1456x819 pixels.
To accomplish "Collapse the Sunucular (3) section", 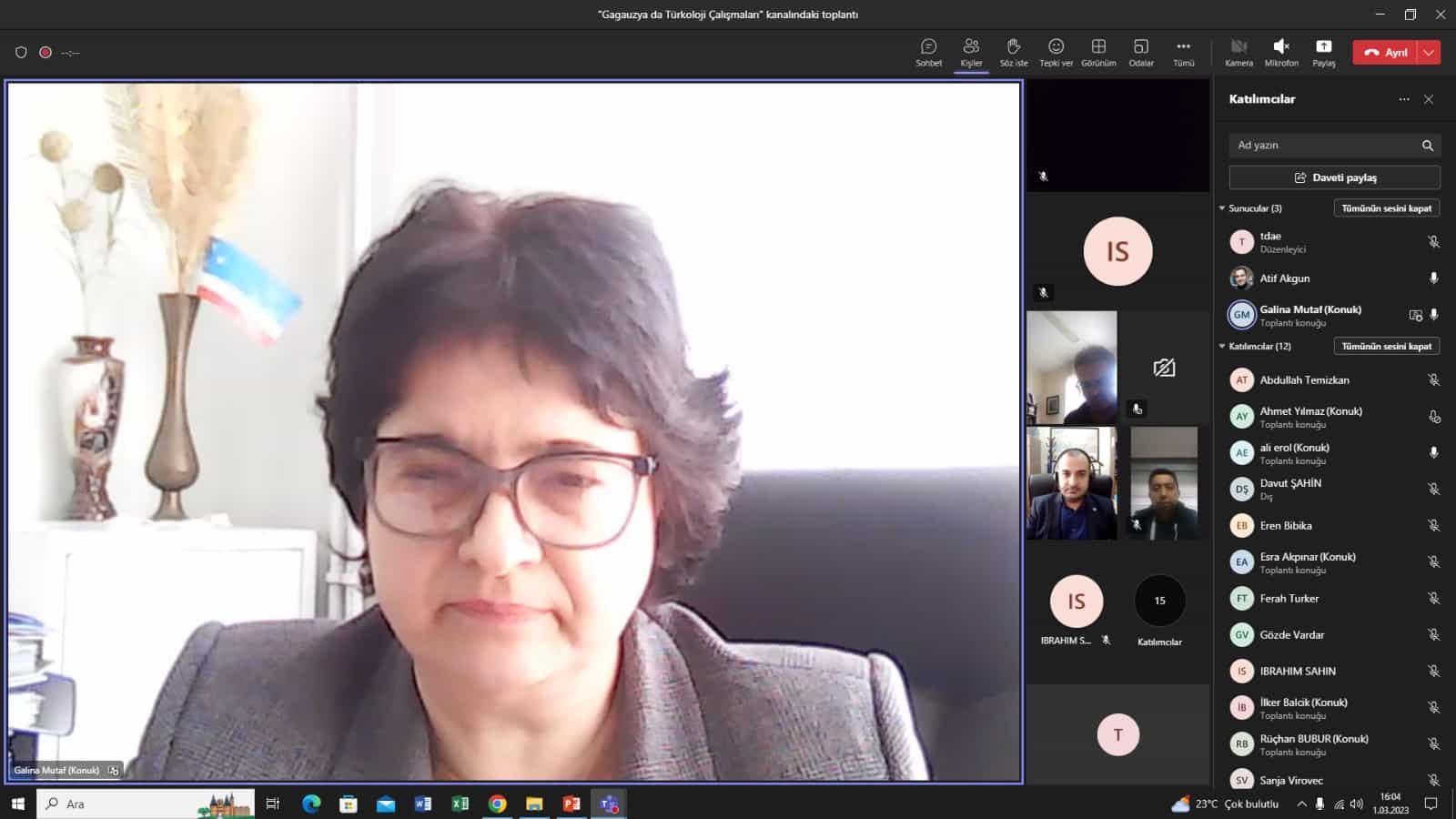I will pos(1222,208).
